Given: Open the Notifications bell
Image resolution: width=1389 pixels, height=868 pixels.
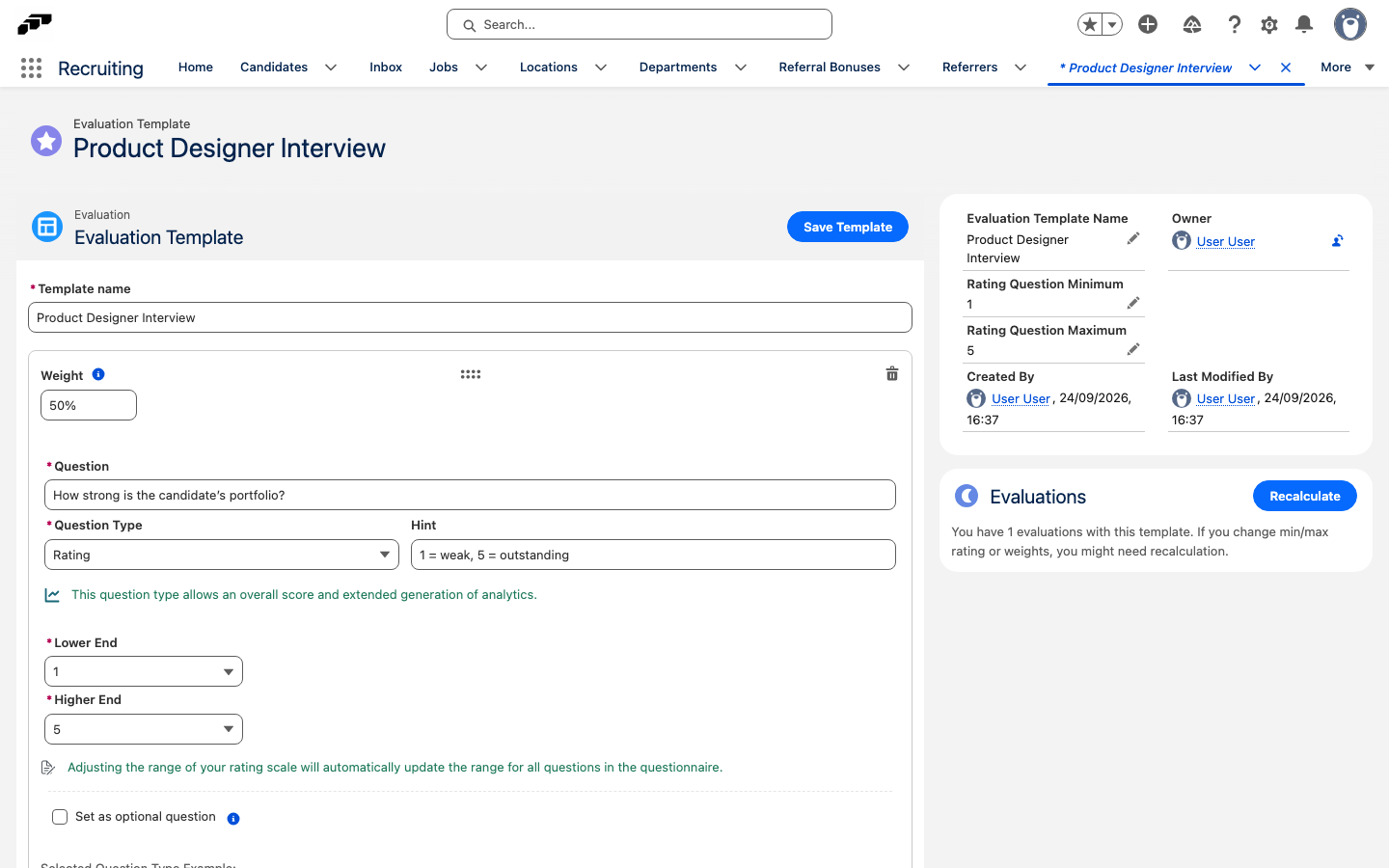Looking at the screenshot, I should (x=1304, y=24).
